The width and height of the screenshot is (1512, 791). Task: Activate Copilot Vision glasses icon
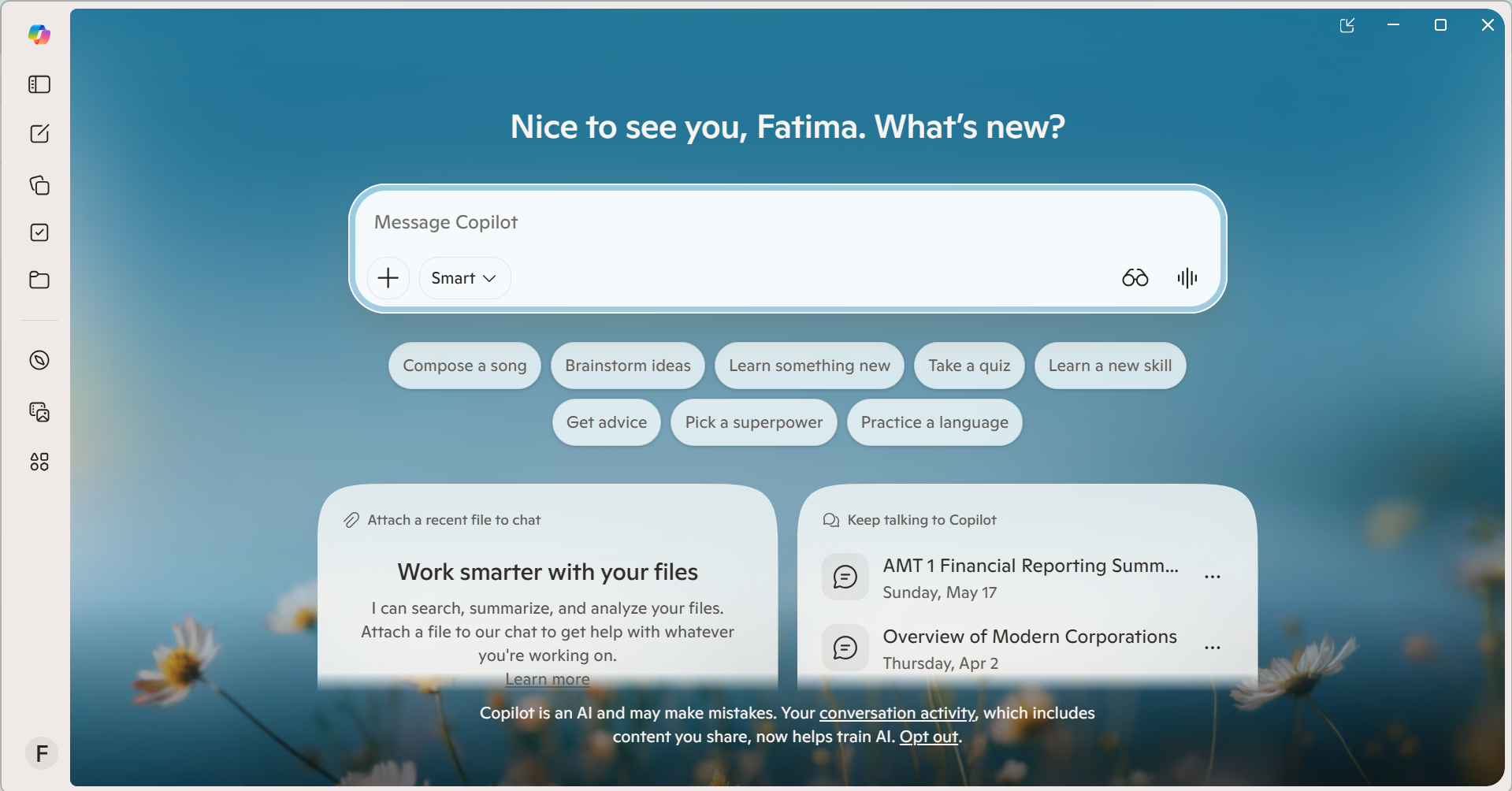pyautogui.click(x=1135, y=278)
